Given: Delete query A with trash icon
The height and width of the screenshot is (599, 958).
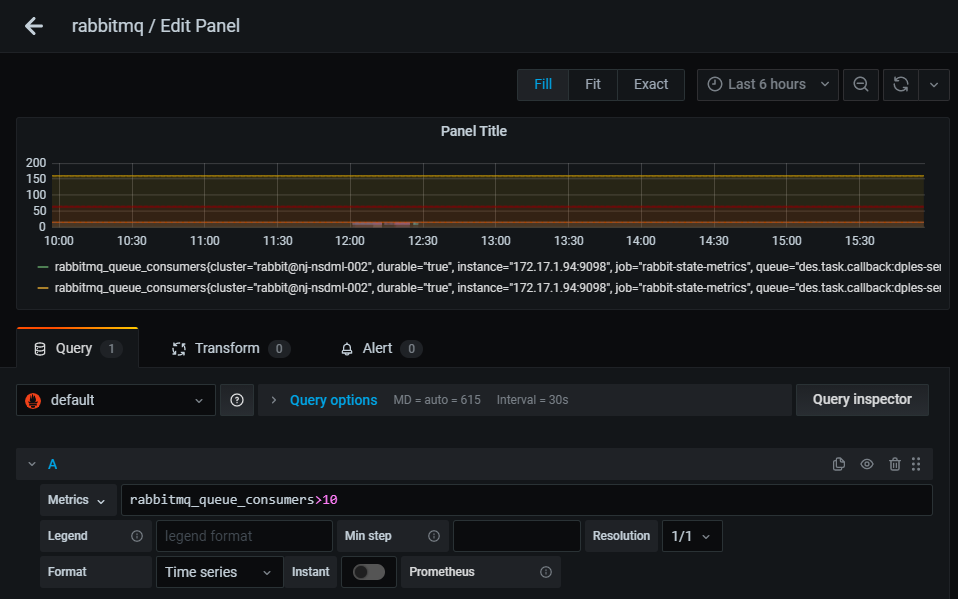Looking at the screenshot, I should click(x=894, y=464).
